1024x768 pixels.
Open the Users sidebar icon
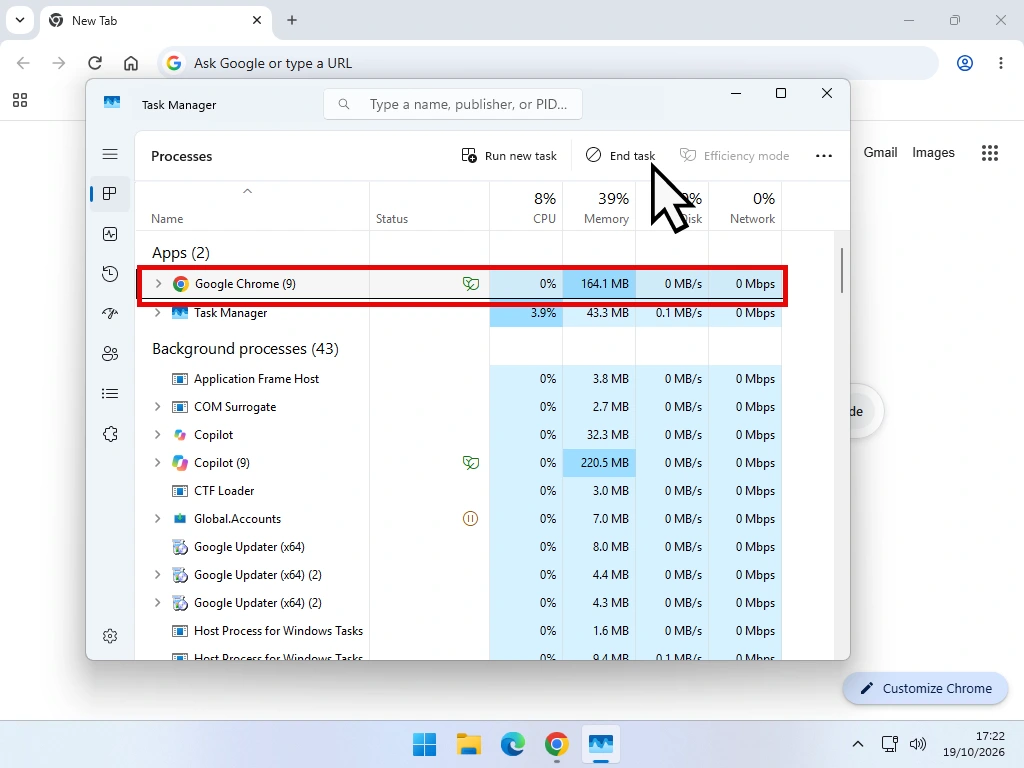pos(110,354)
